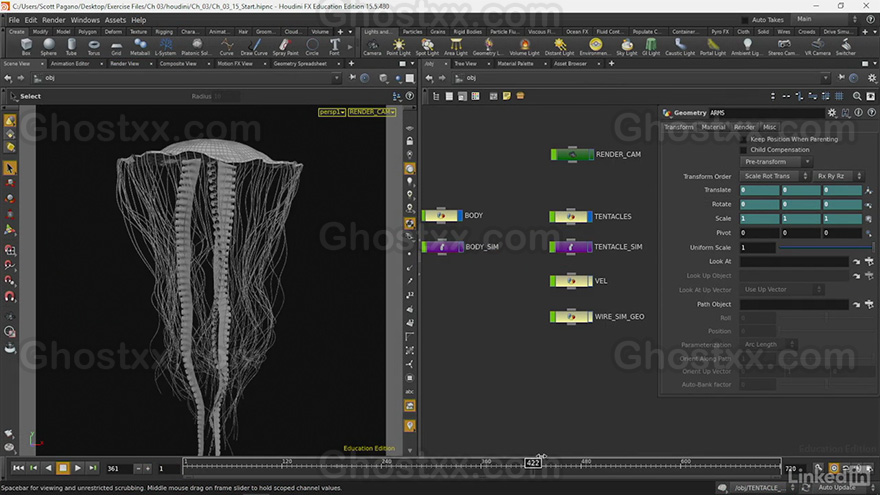Open the Assets menu
This screenshot has width=880, height=495.
coord(116,20)
